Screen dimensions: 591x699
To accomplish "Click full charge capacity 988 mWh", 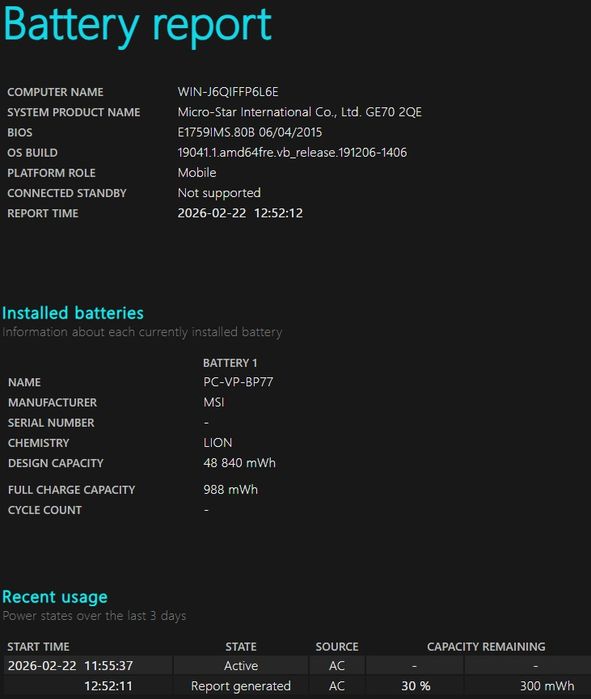I will (230, 489).
